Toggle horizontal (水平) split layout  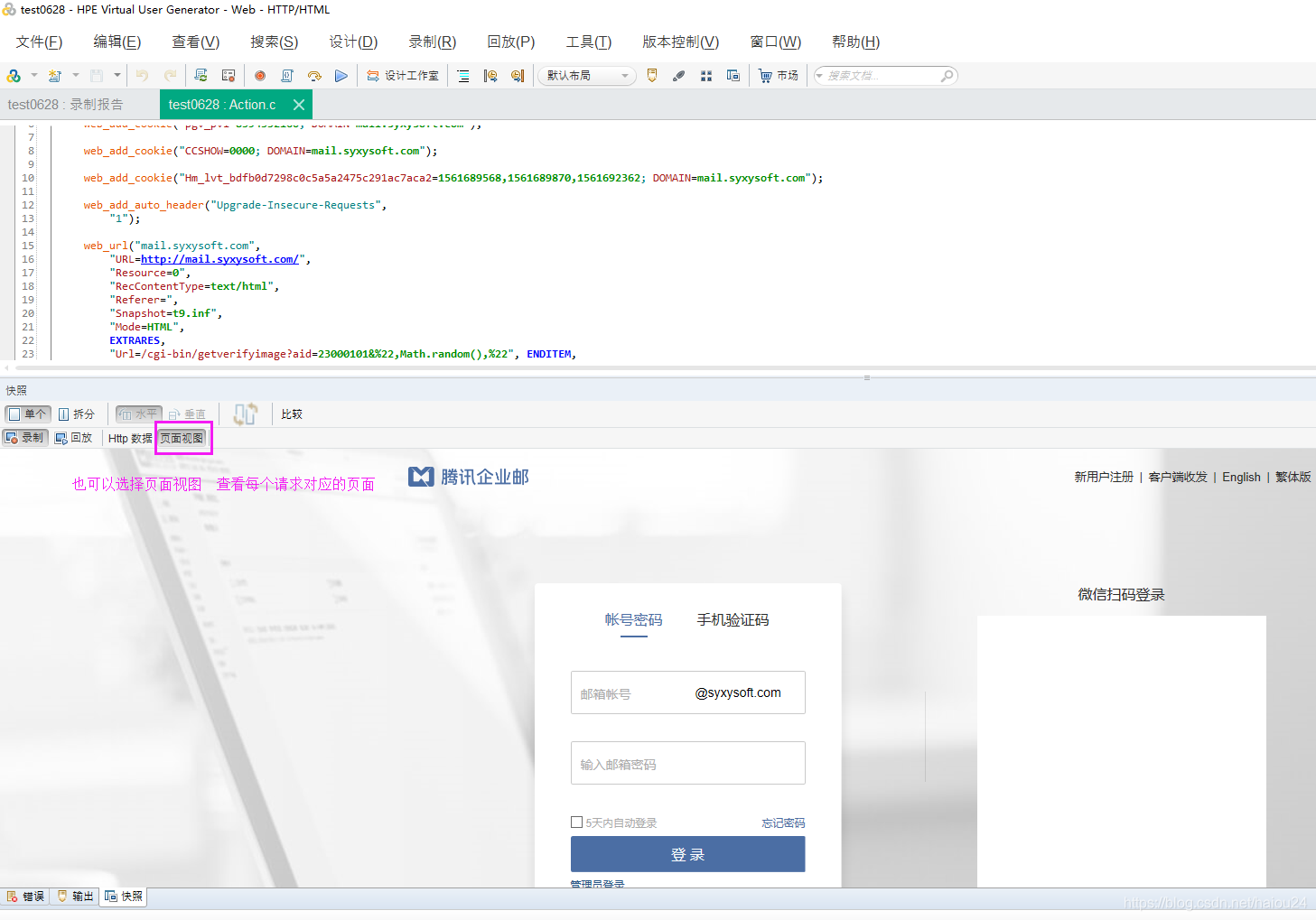pos(139,414)
